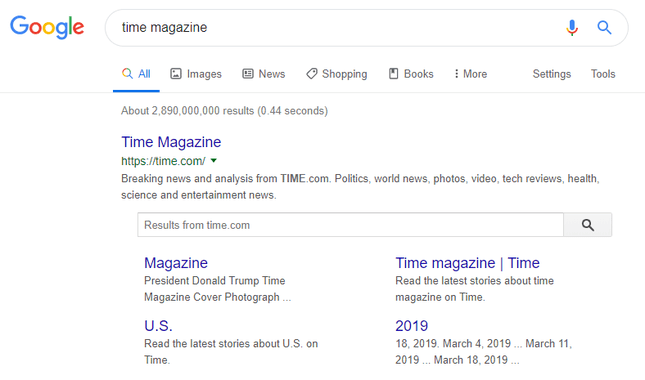Click the Google logo
This screenshot has height=380, width=645.
click(x=47, y=27)
